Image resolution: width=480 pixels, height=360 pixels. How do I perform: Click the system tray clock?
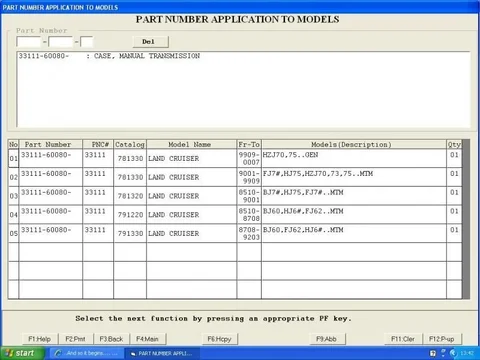click(467, 353)
